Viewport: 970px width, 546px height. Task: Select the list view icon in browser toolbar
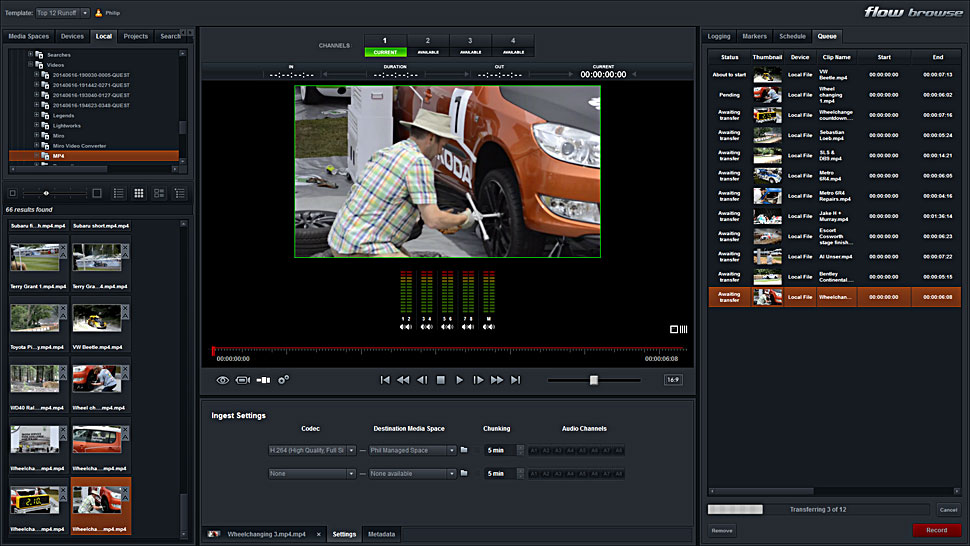click(x=118, y=193)
